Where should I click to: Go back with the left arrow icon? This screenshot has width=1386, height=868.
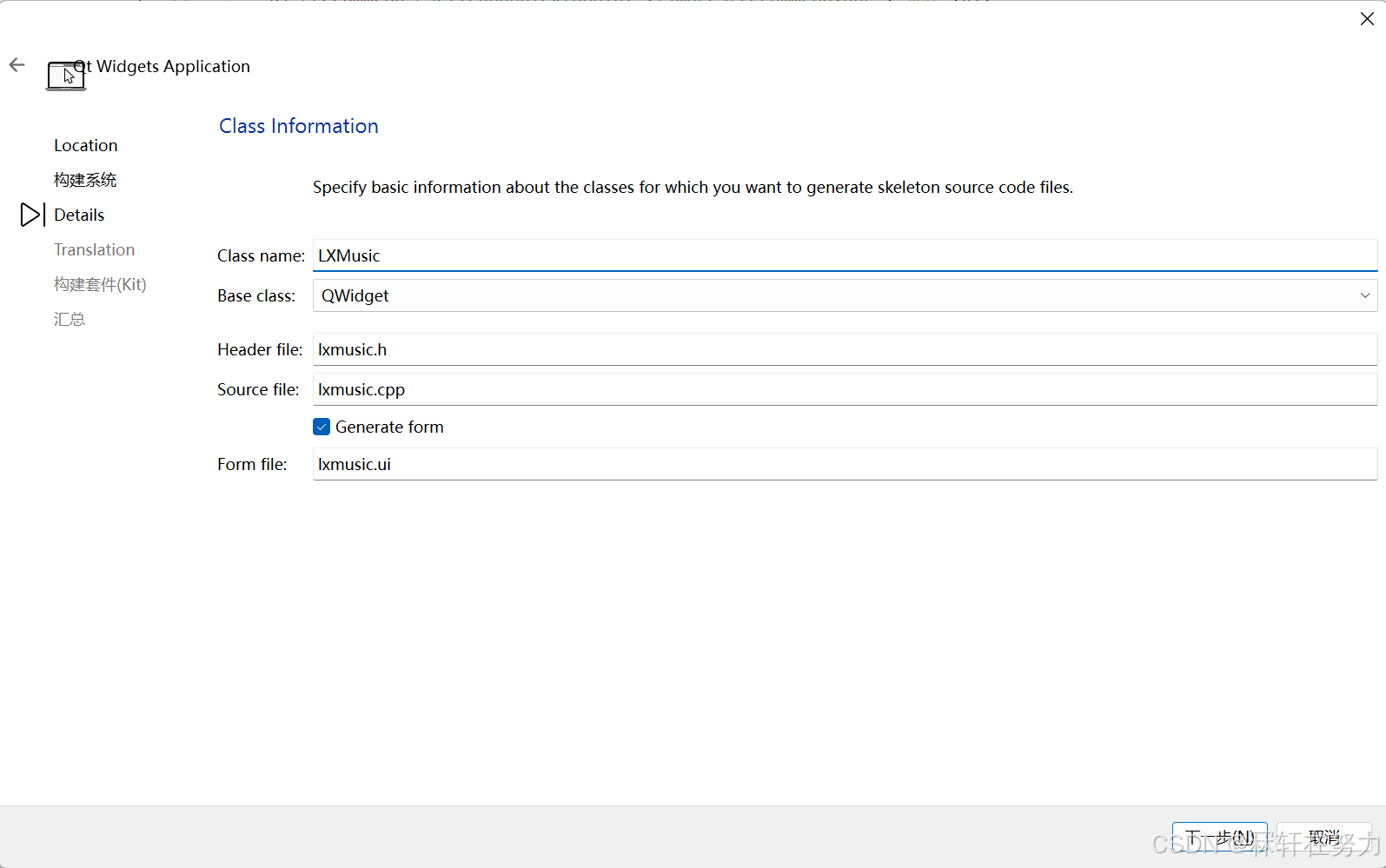coord(17,65)
